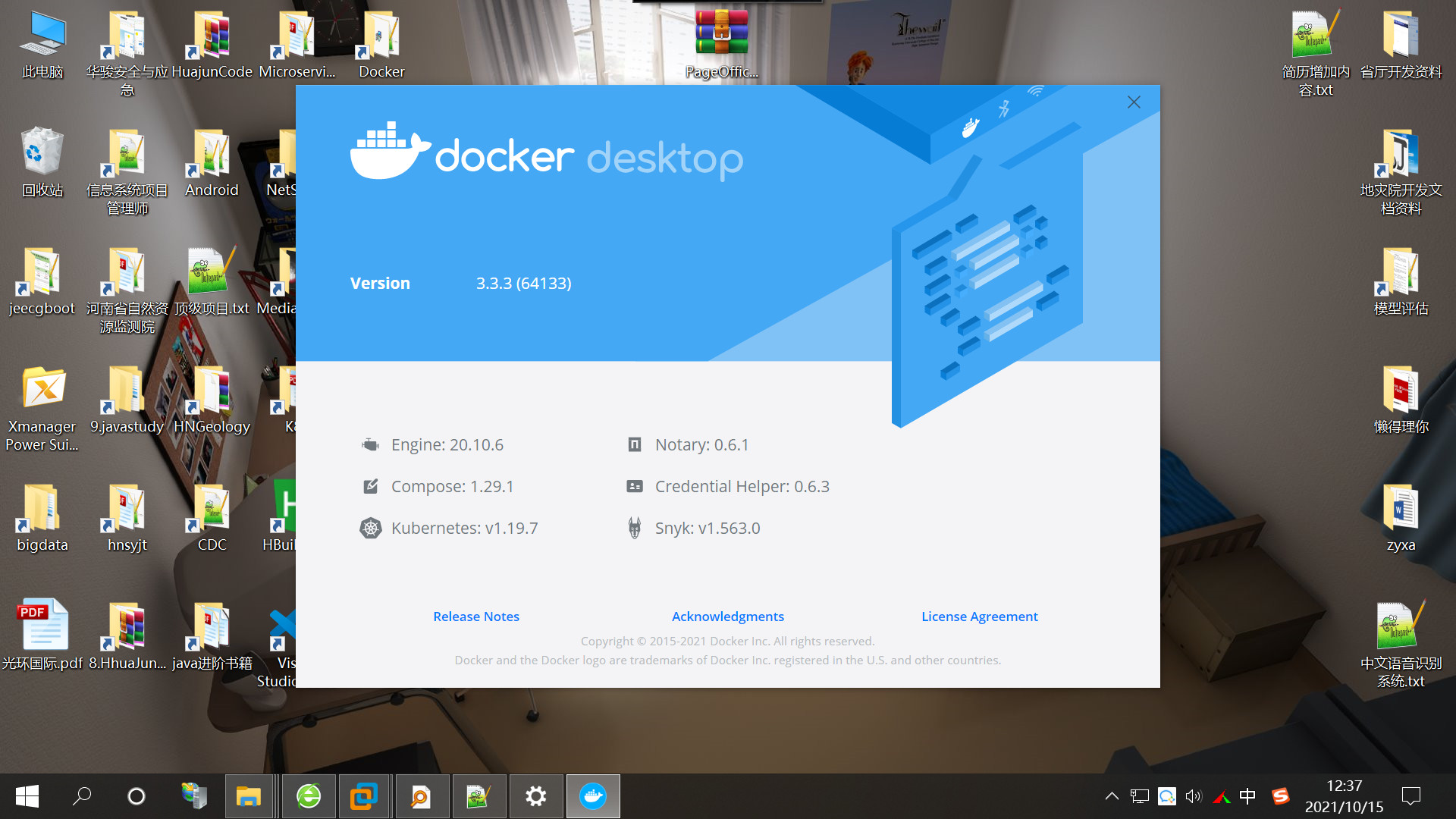Select the 省厅开发资料 desktop folder
Viewport: 1456px width, 819px height.
click(1401, 45)
